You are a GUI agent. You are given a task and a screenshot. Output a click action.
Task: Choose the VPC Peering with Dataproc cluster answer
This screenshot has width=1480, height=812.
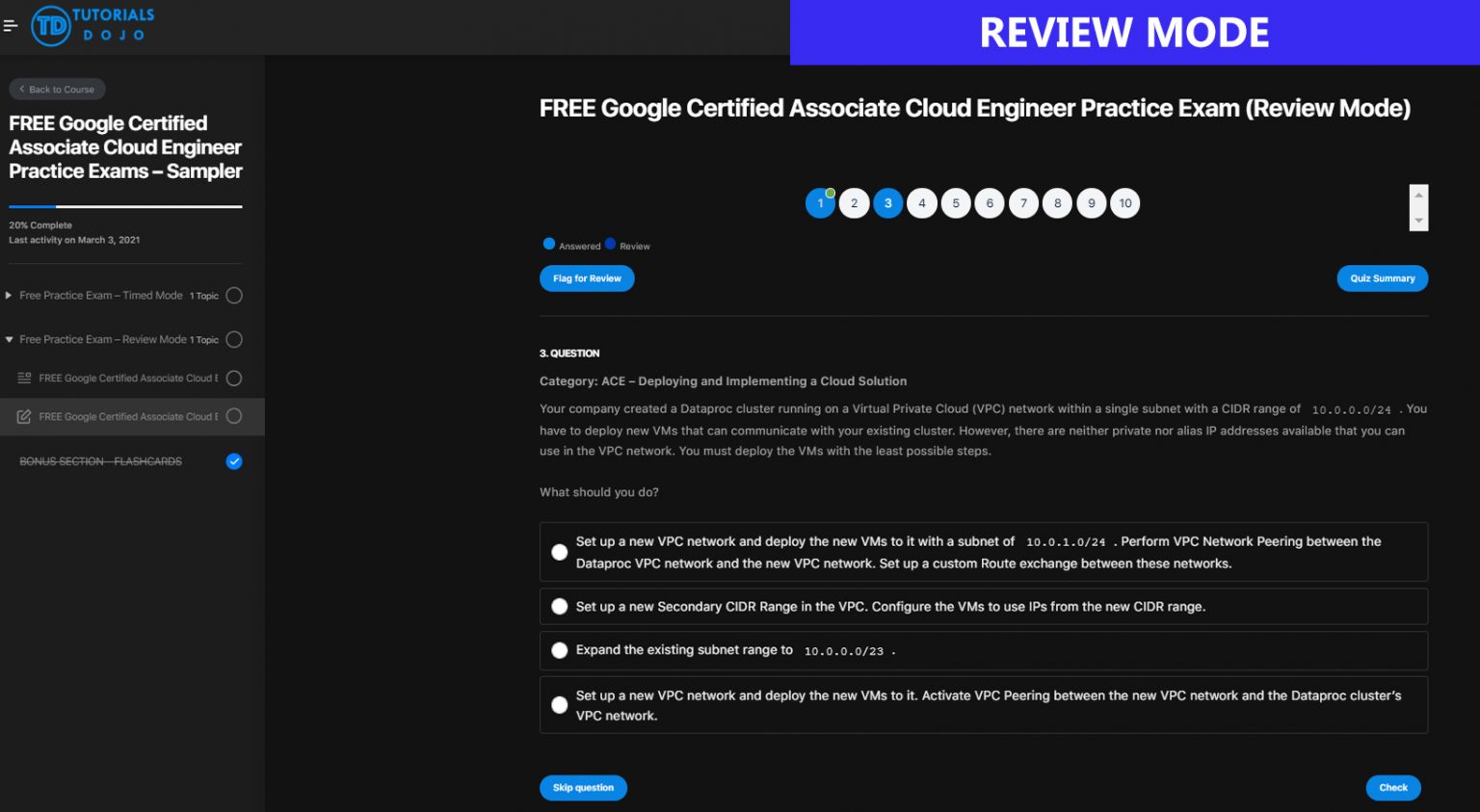[560, 704]
